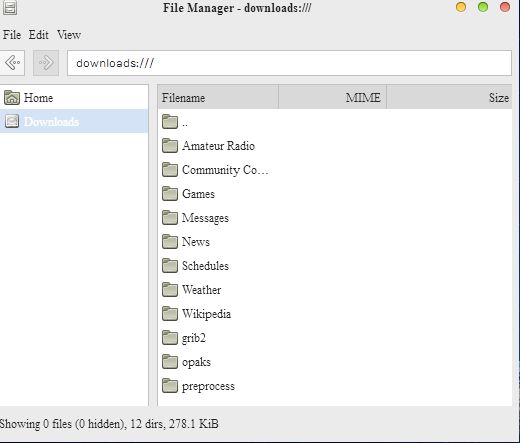Focus the downloads:/// address field
The height and width of the screenshot is (443, 520).
coord(289,63)
